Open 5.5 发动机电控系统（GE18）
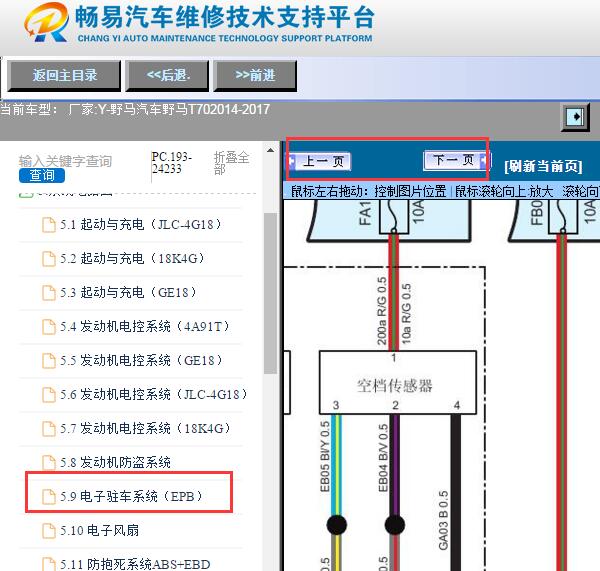 (x=141, y=360)
